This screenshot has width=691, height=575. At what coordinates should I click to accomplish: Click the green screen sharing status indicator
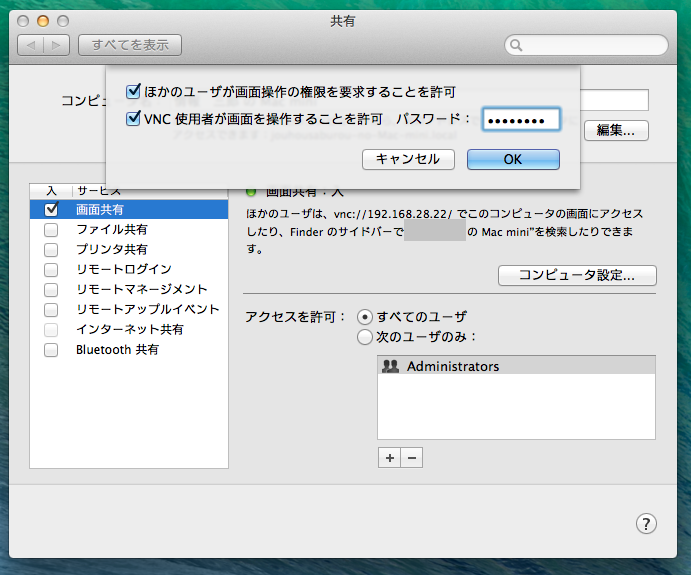click(251, 192)
